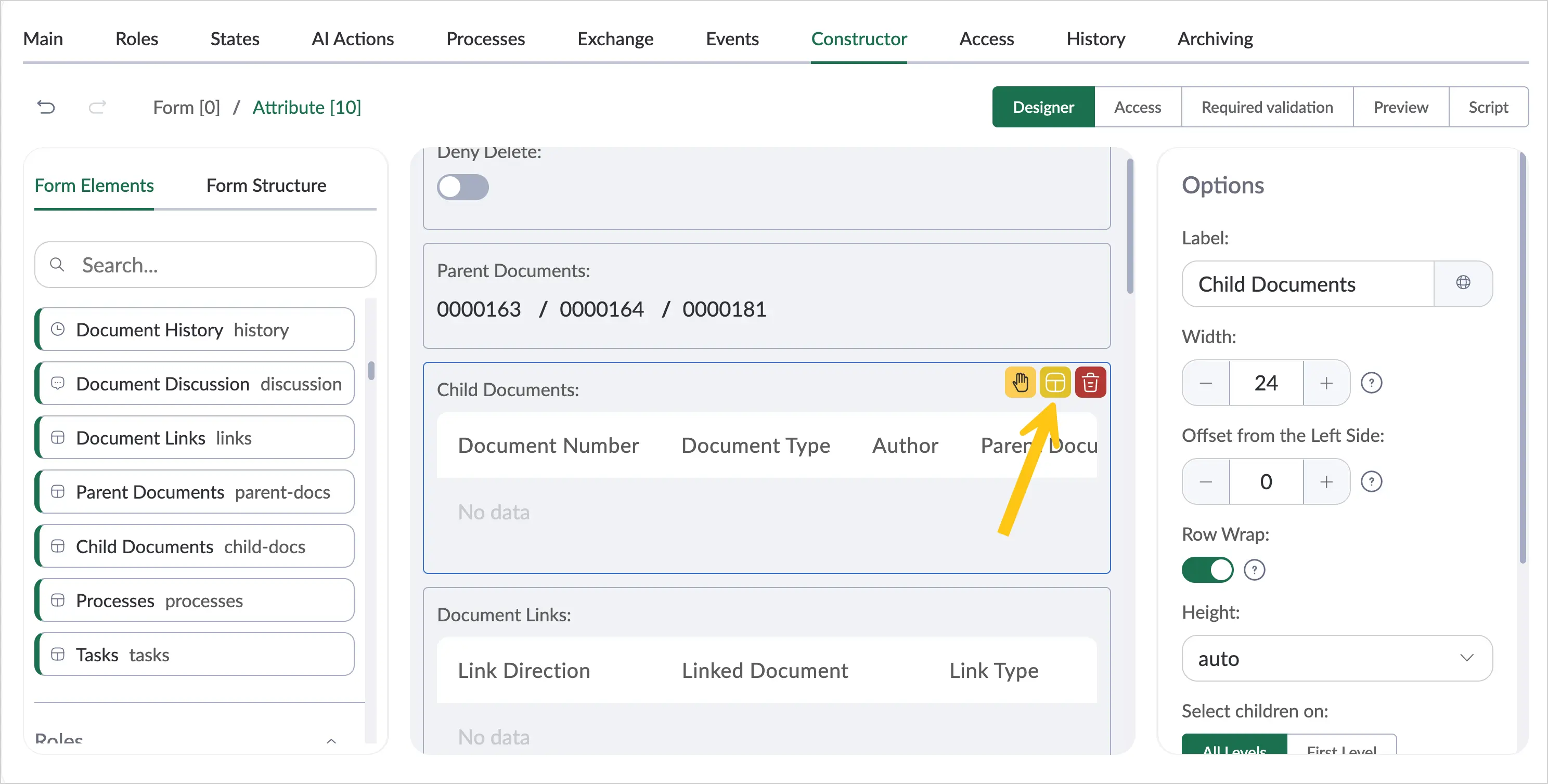Toggle the Deny Delete switch
Screen dimensions: 1548x784
pos(462,187)
